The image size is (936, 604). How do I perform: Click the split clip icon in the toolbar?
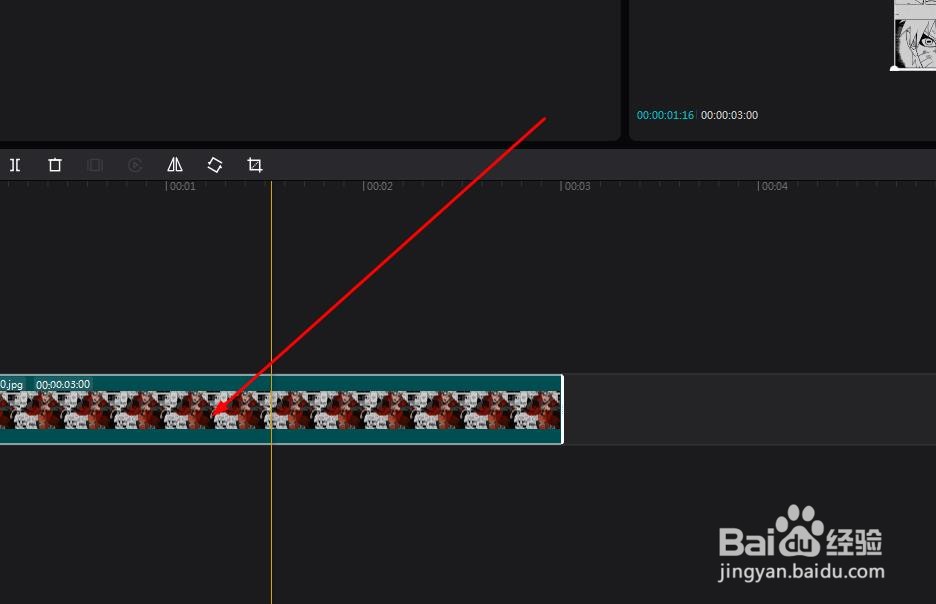pyautogui.click(x=16, y=165)
